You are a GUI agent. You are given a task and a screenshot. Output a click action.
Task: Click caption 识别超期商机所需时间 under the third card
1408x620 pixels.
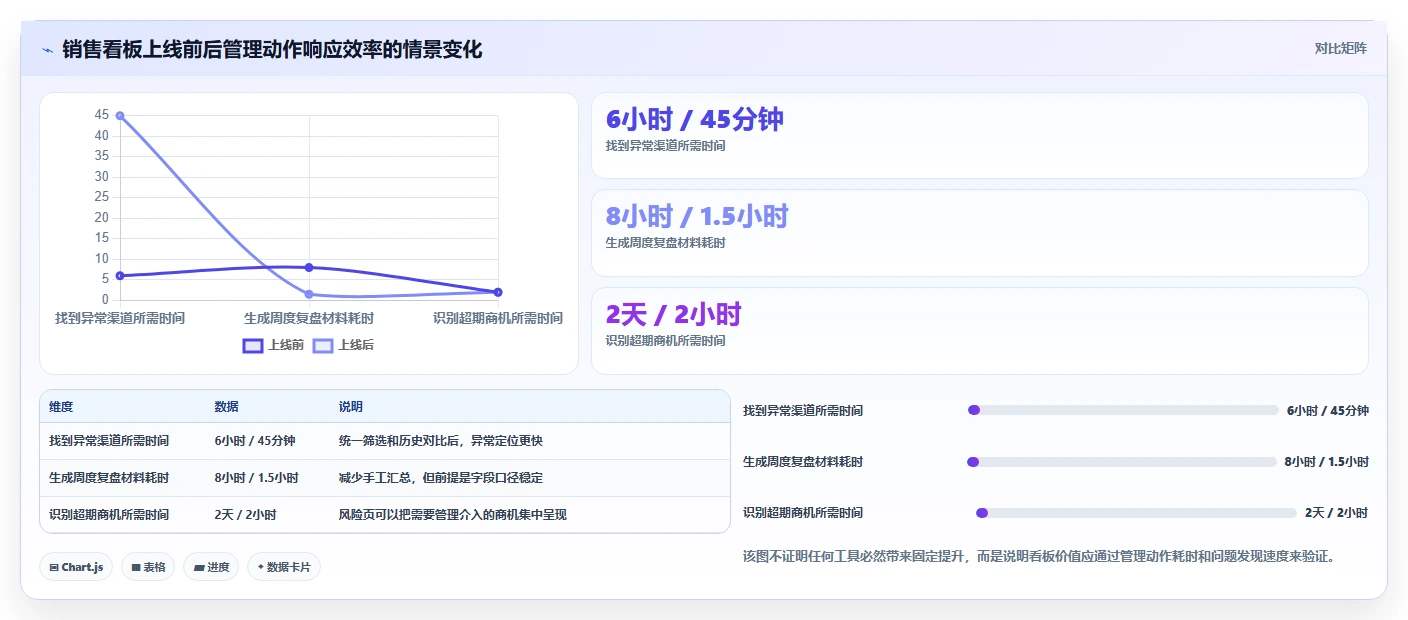click(665, 340)
